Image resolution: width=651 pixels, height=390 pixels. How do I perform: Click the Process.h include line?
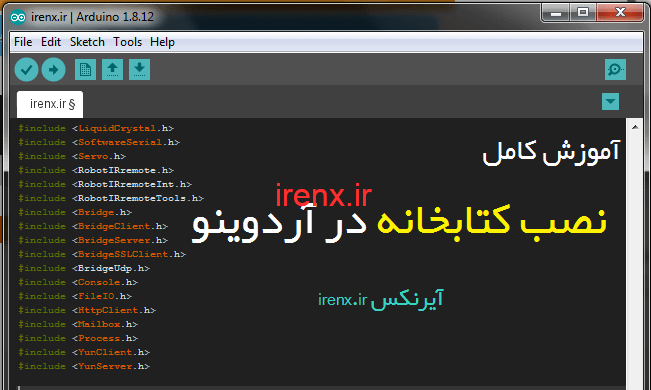(x=78, y=338)
